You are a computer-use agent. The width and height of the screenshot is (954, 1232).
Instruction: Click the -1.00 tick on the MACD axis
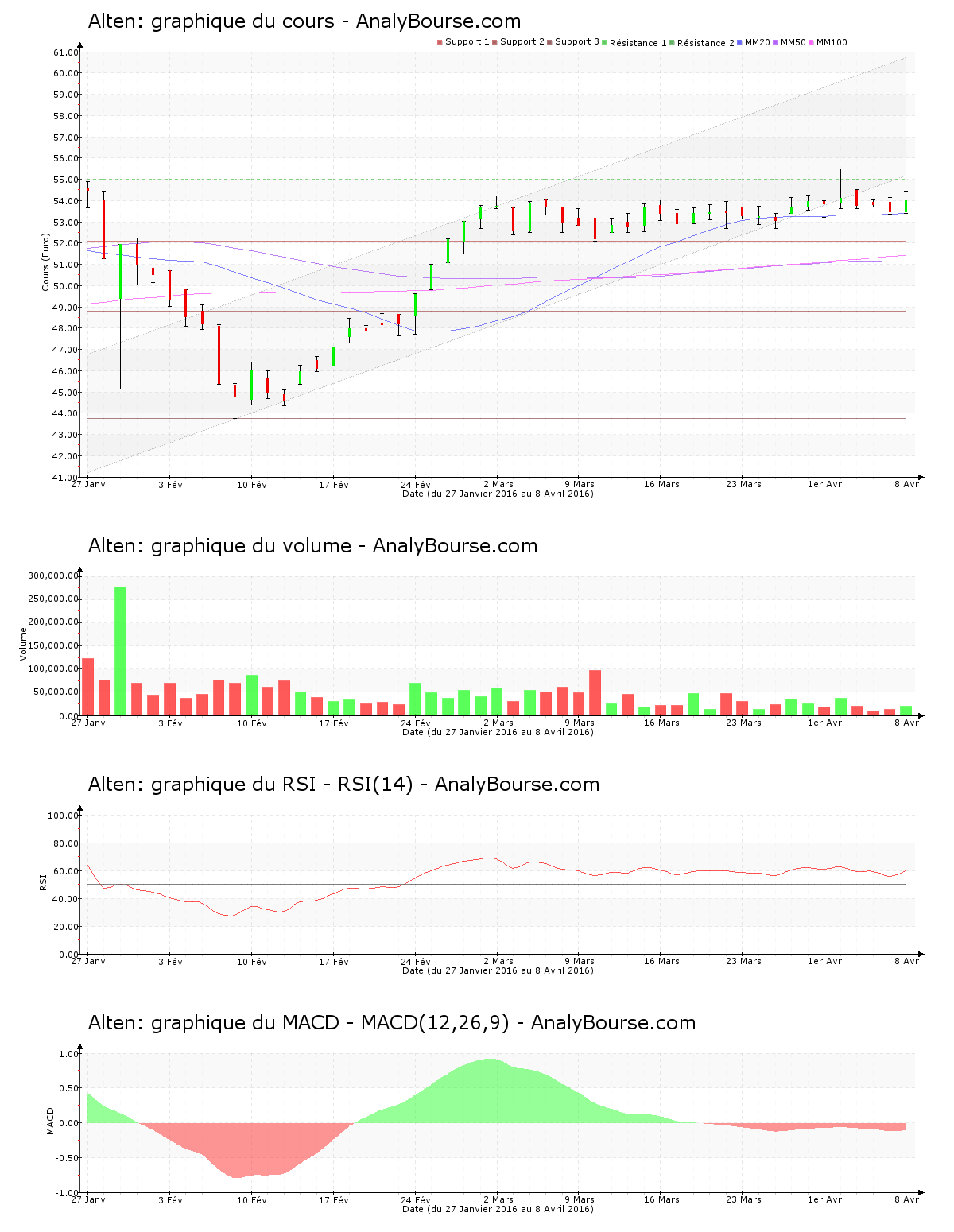pos(67,1193)
